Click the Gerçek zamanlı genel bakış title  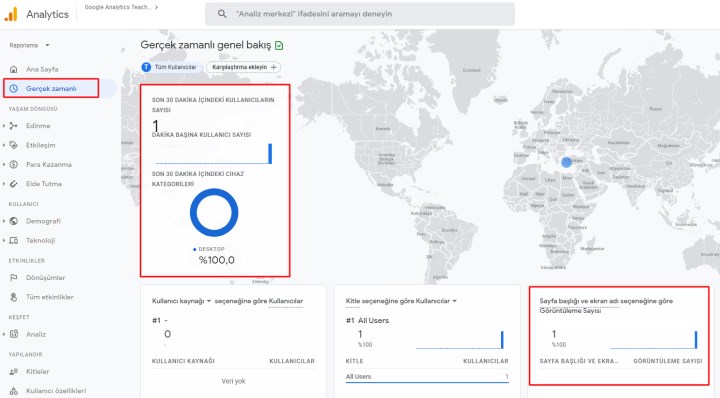206,45
